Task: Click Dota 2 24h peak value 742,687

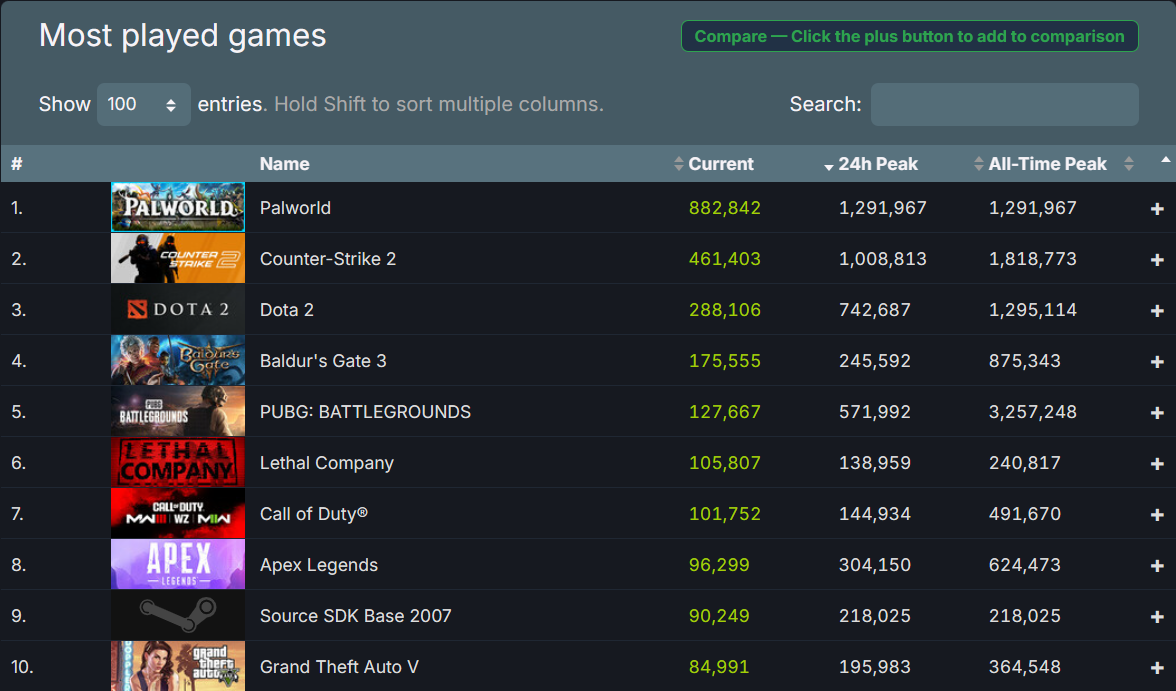Action: (874, 310)
